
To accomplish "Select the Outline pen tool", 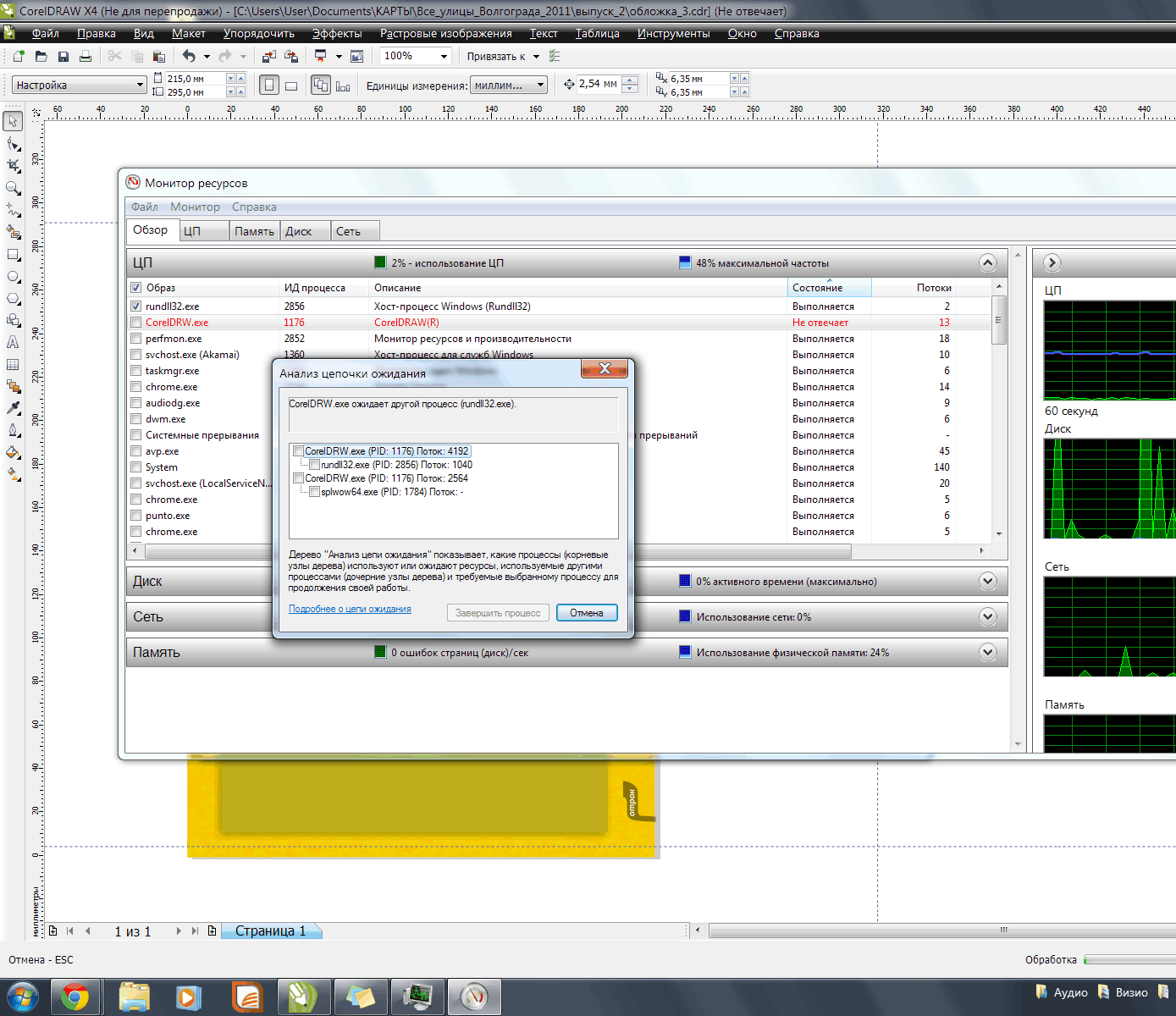I will coord(13,430).
